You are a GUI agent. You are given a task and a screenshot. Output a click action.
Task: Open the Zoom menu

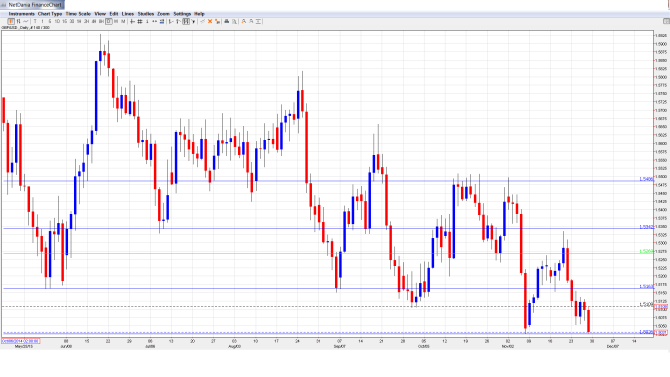click(164, 14)
